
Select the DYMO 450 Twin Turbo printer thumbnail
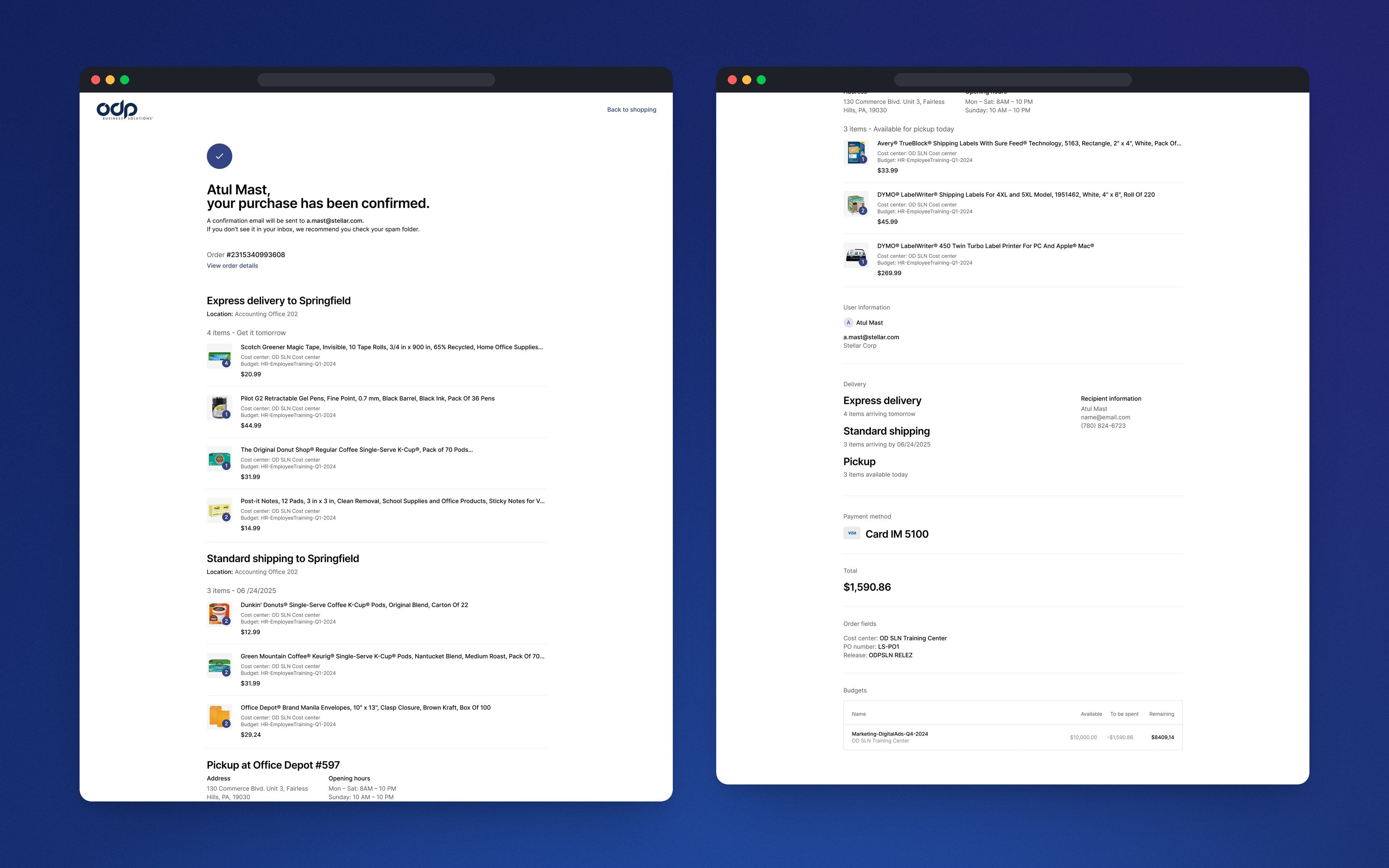[x=856, y=255]
